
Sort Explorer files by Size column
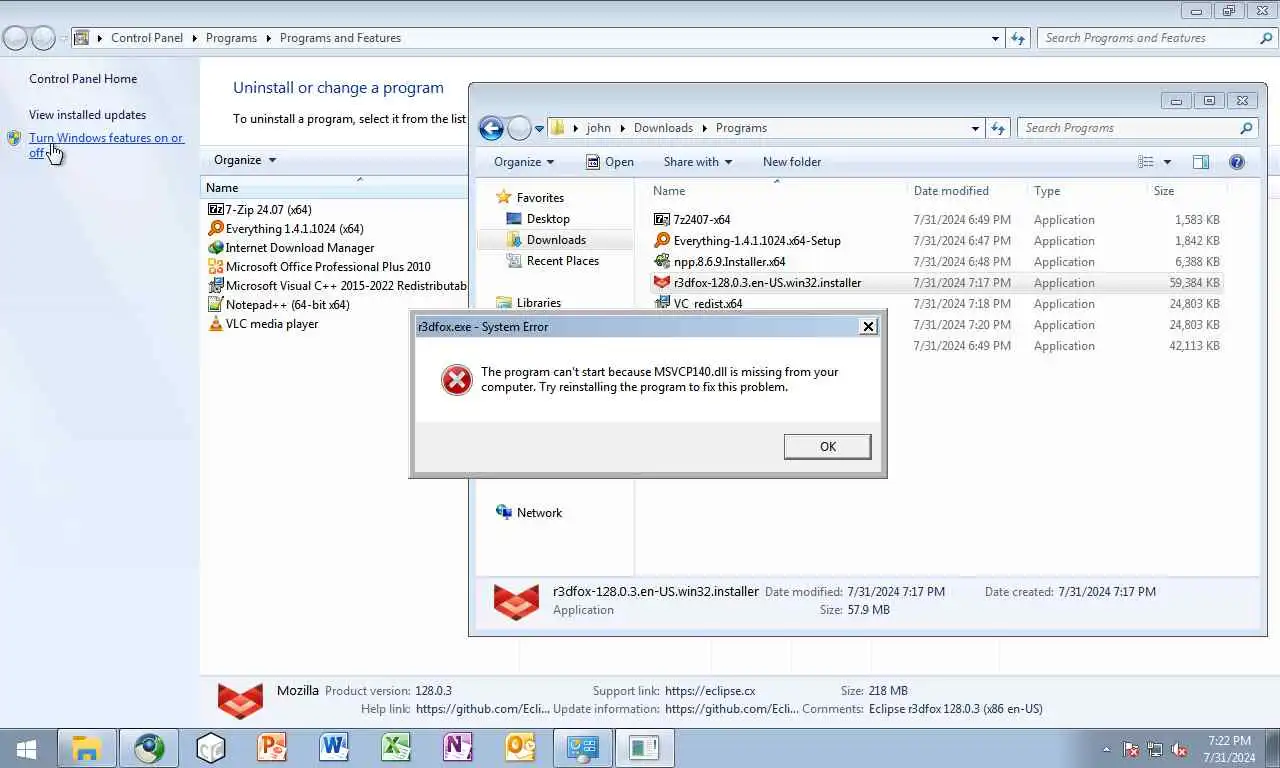tap(1164, 191)
